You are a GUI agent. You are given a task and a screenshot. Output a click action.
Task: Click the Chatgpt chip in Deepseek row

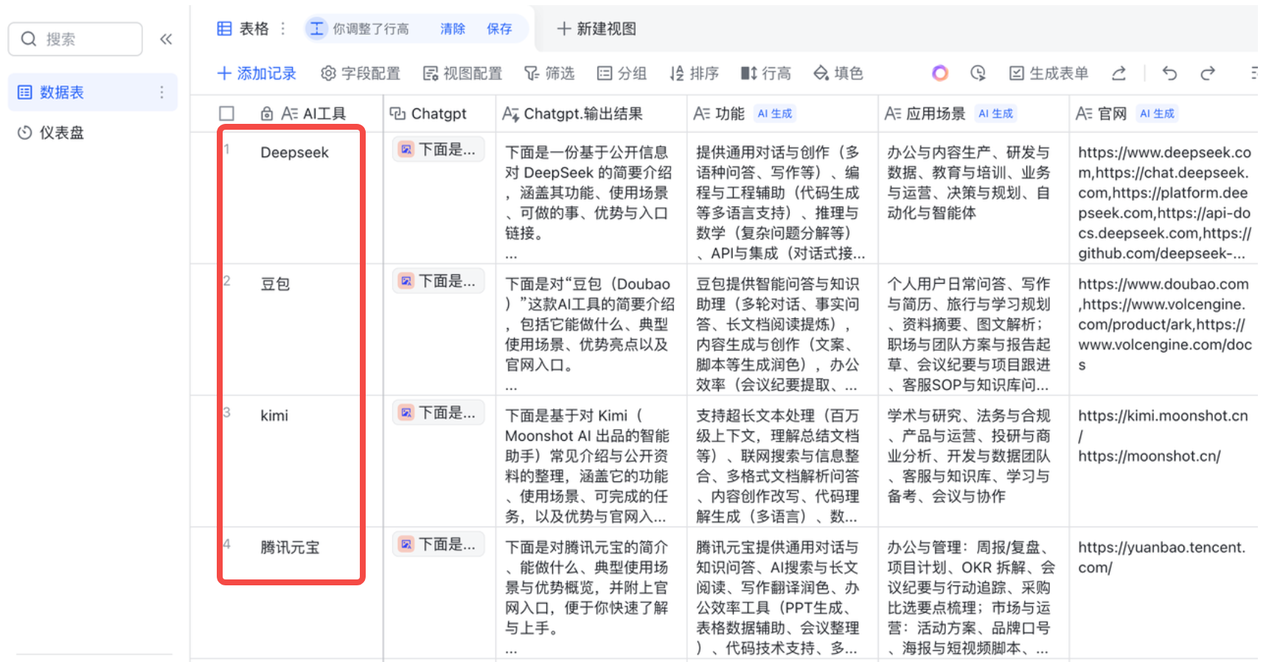[x=438, y=150]
